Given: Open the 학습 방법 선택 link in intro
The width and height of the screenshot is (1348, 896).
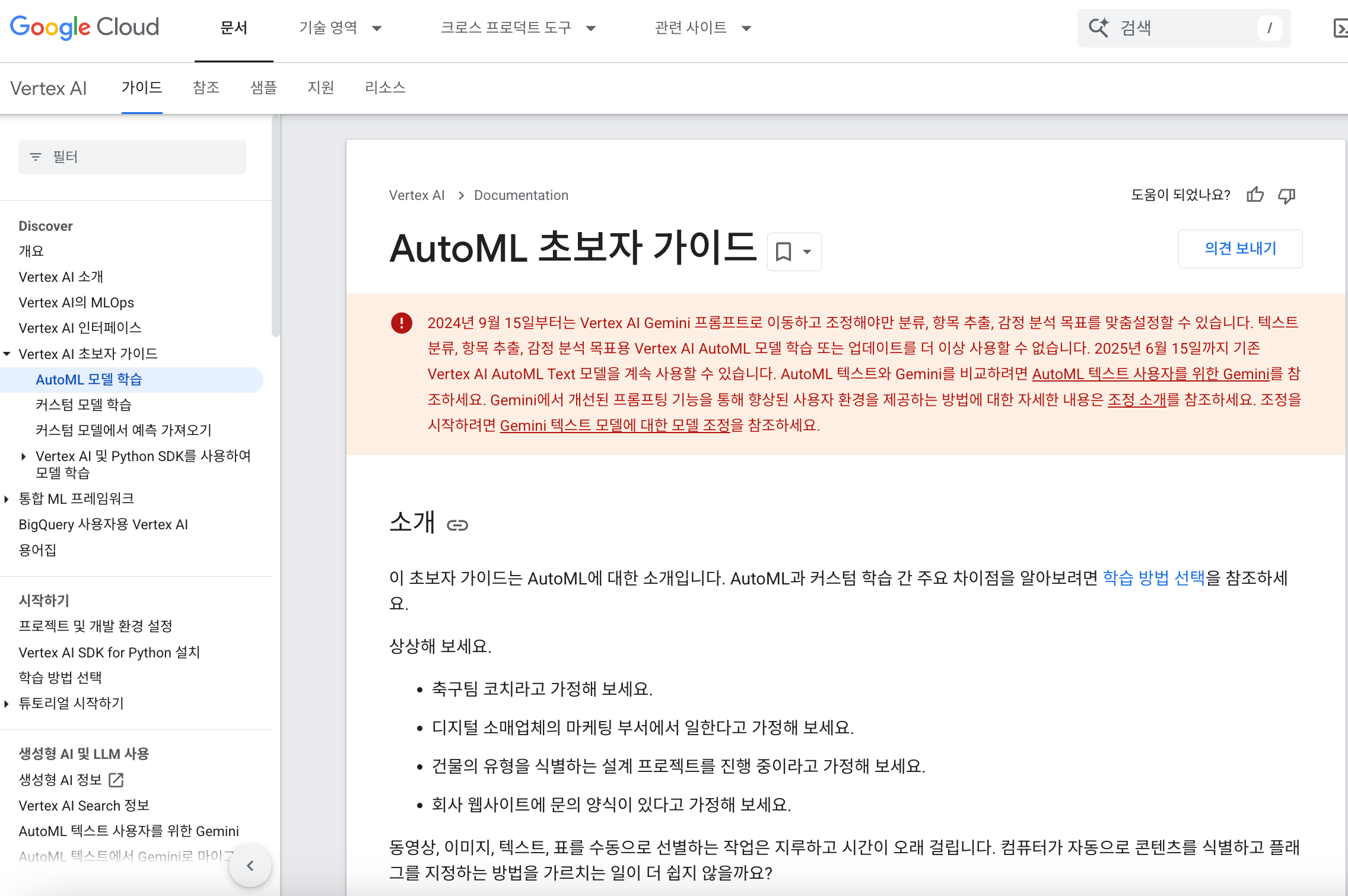Looking at the screenshot, I should 1153,578.
